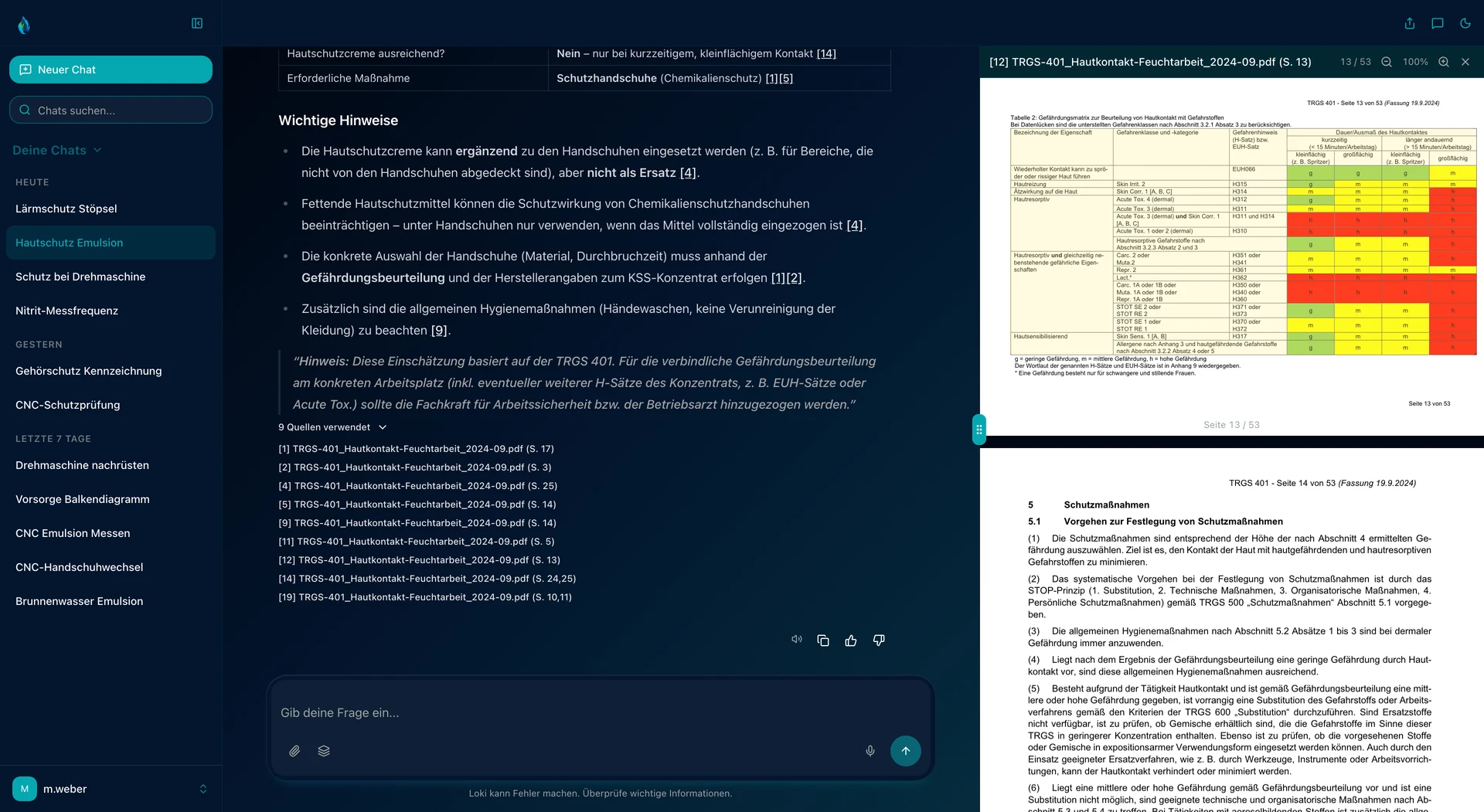Viewport: 1484px width, 812px height.
Task: Open the knowledge layers icon in input box
Action: (324, 751)
